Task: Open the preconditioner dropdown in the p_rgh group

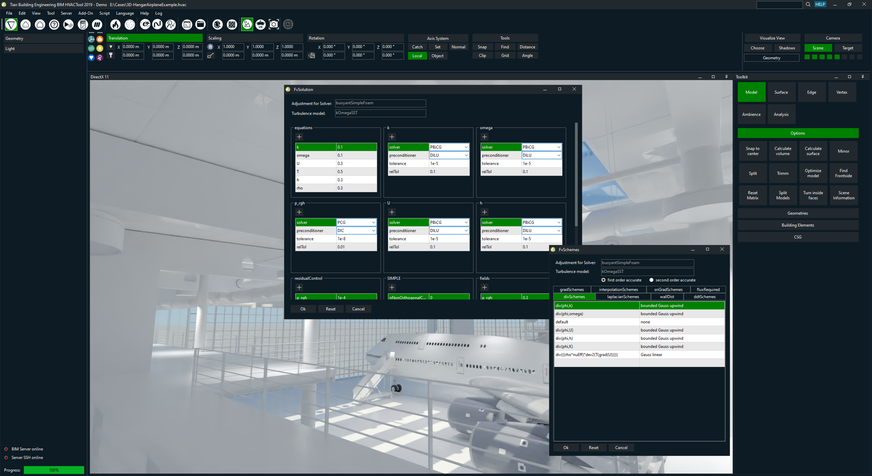Action: (373, 231)
